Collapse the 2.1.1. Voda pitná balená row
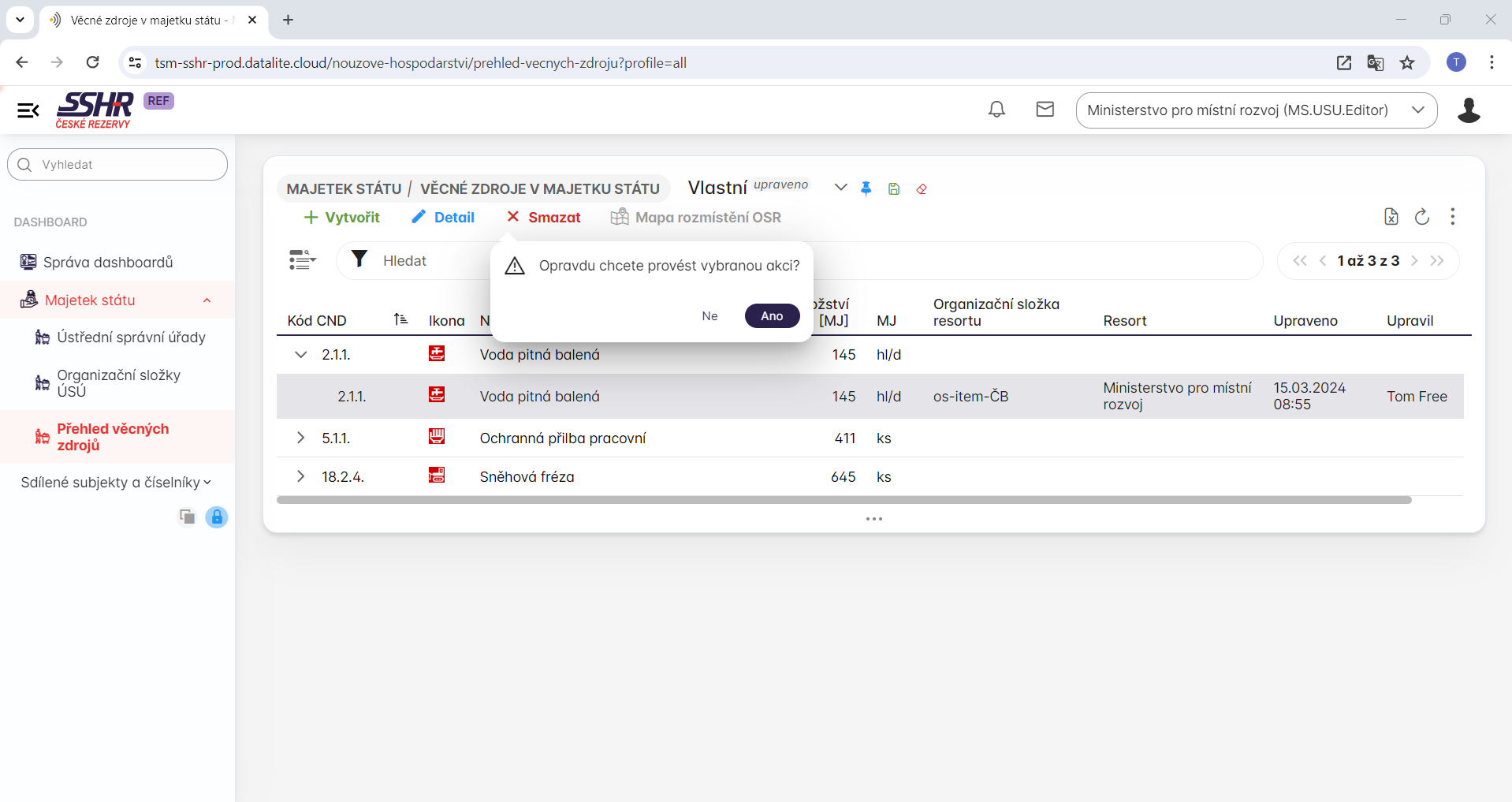 point(300,355)
